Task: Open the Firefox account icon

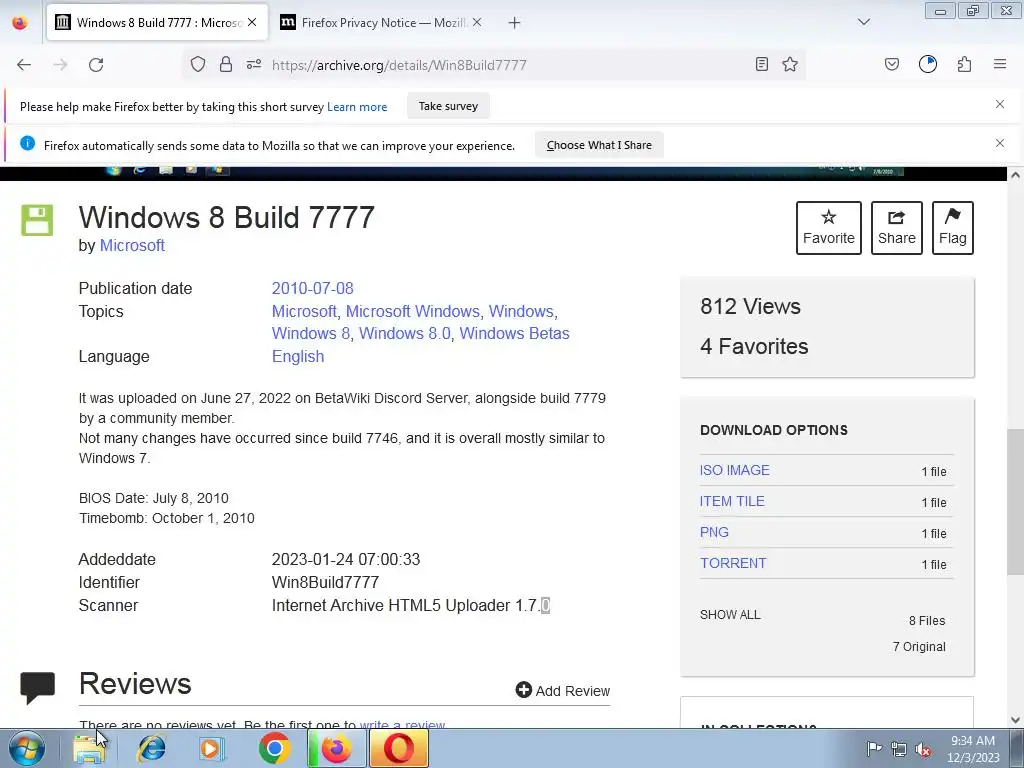Action: (928, 64)
